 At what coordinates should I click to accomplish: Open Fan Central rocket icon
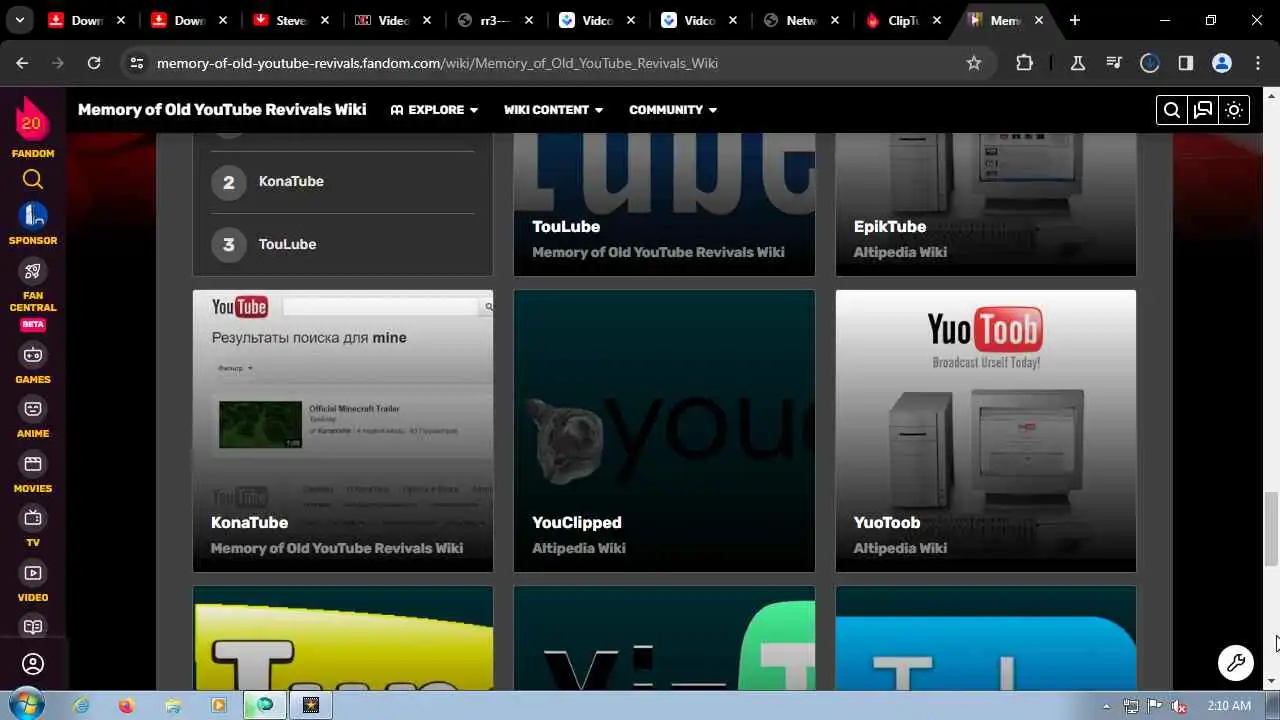point(33,271)
